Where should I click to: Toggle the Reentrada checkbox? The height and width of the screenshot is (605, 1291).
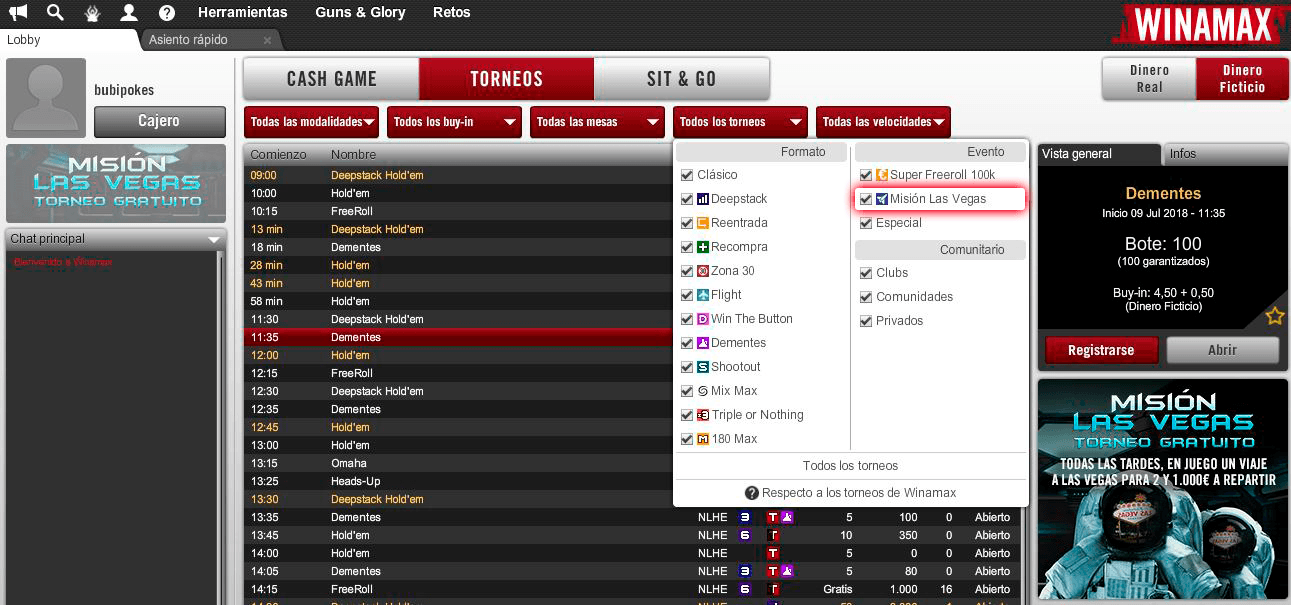click(x=687, y=223)
